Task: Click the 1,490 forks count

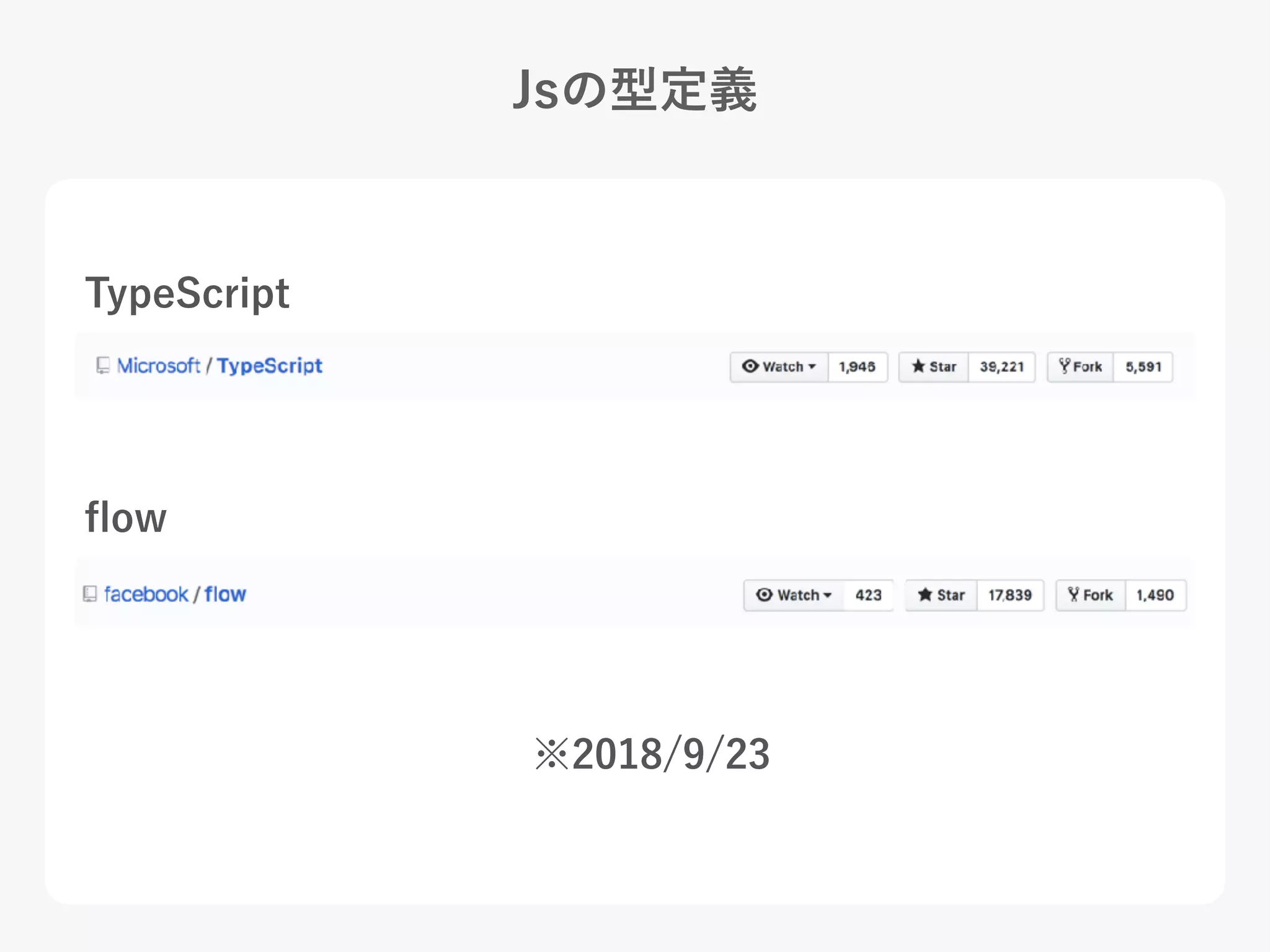Action: 1155,595
